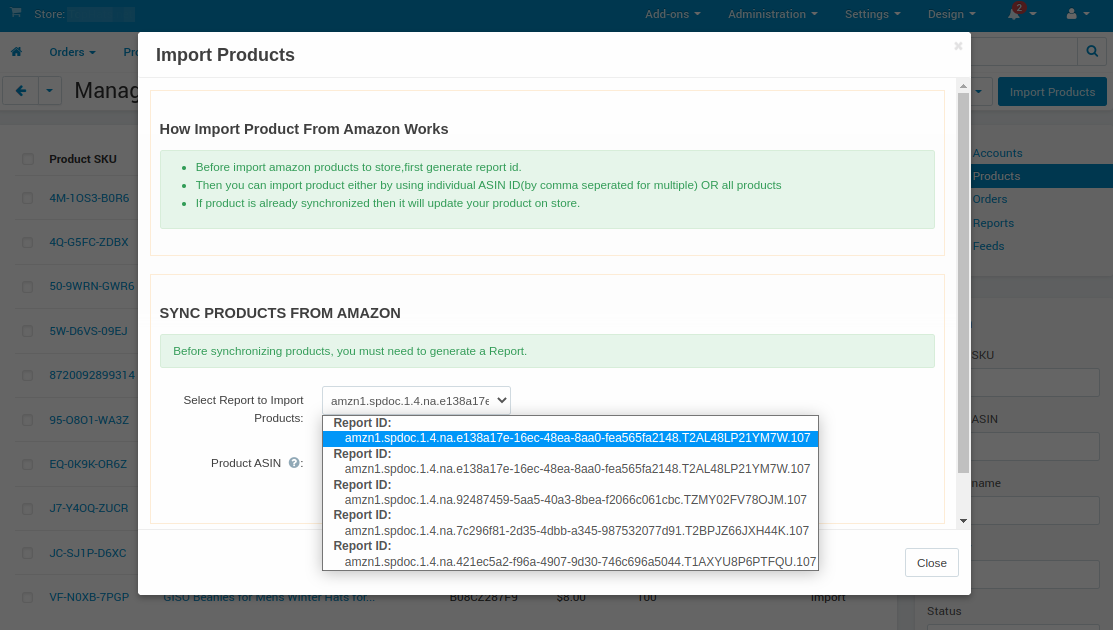1113x630 pixels.
Task: Check the checkbox beside VF-N0XB-7PGP
Action: [x=27, y=597]
